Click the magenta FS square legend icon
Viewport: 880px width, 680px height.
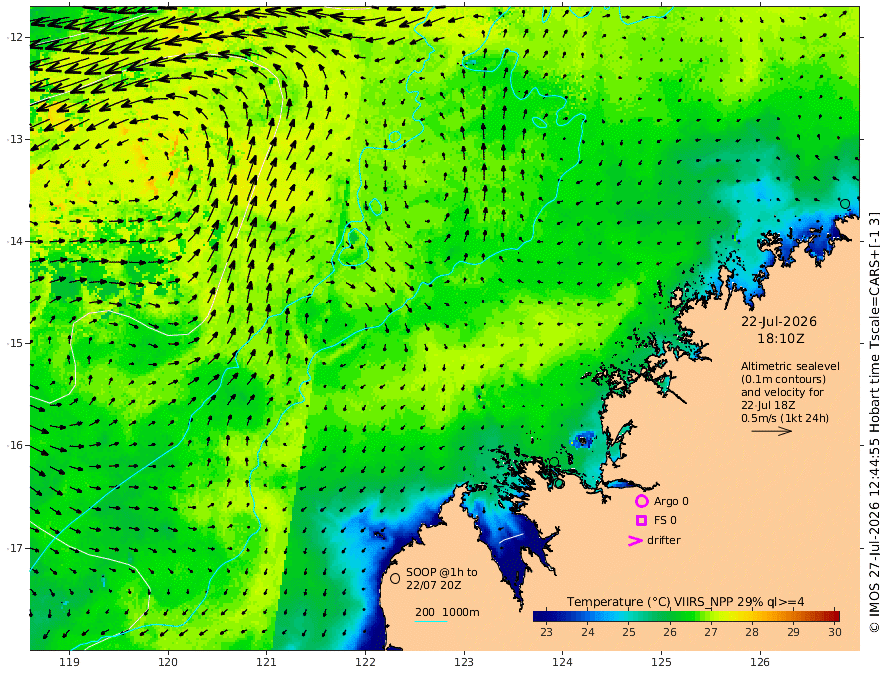[x=641, y=521]
